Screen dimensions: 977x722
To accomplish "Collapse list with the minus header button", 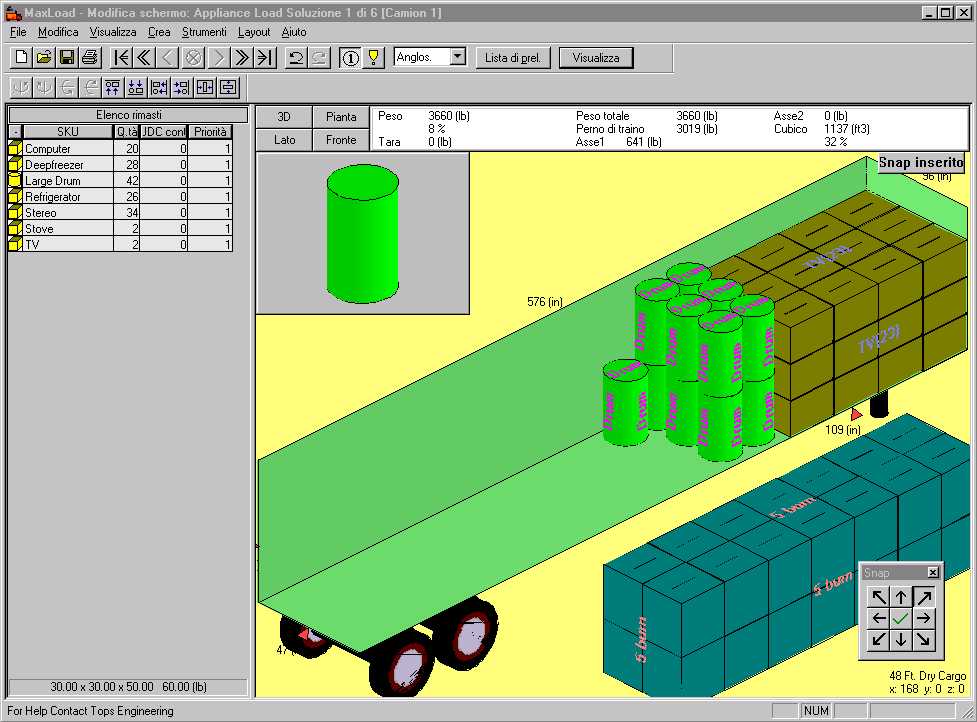I will pos(15,132).
